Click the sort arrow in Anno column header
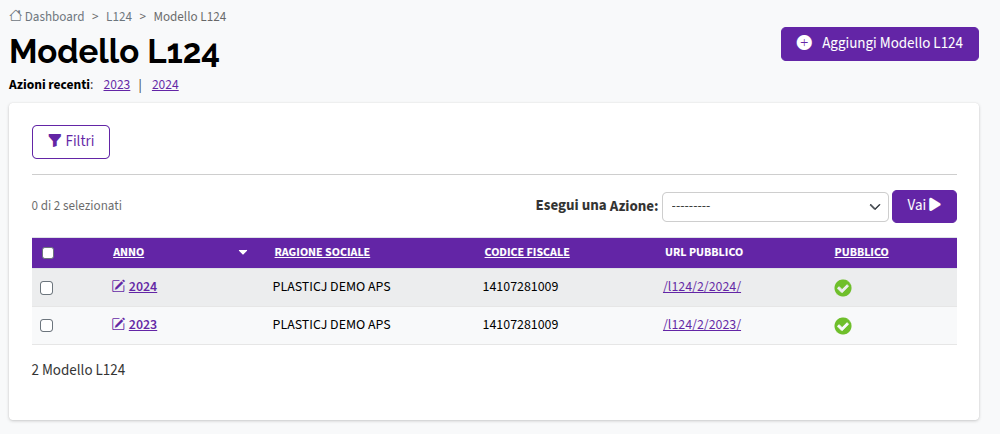This screenshot has height=434, width=1000. 242,252
